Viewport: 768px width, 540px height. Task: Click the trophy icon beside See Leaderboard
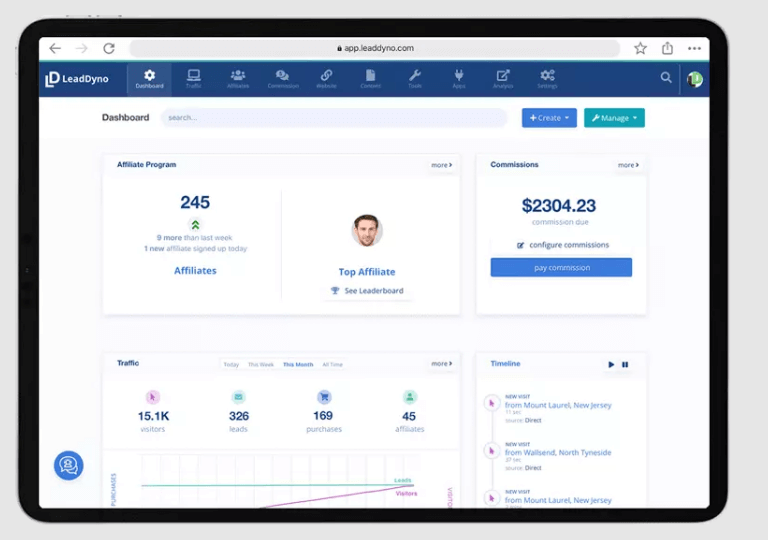335,291
